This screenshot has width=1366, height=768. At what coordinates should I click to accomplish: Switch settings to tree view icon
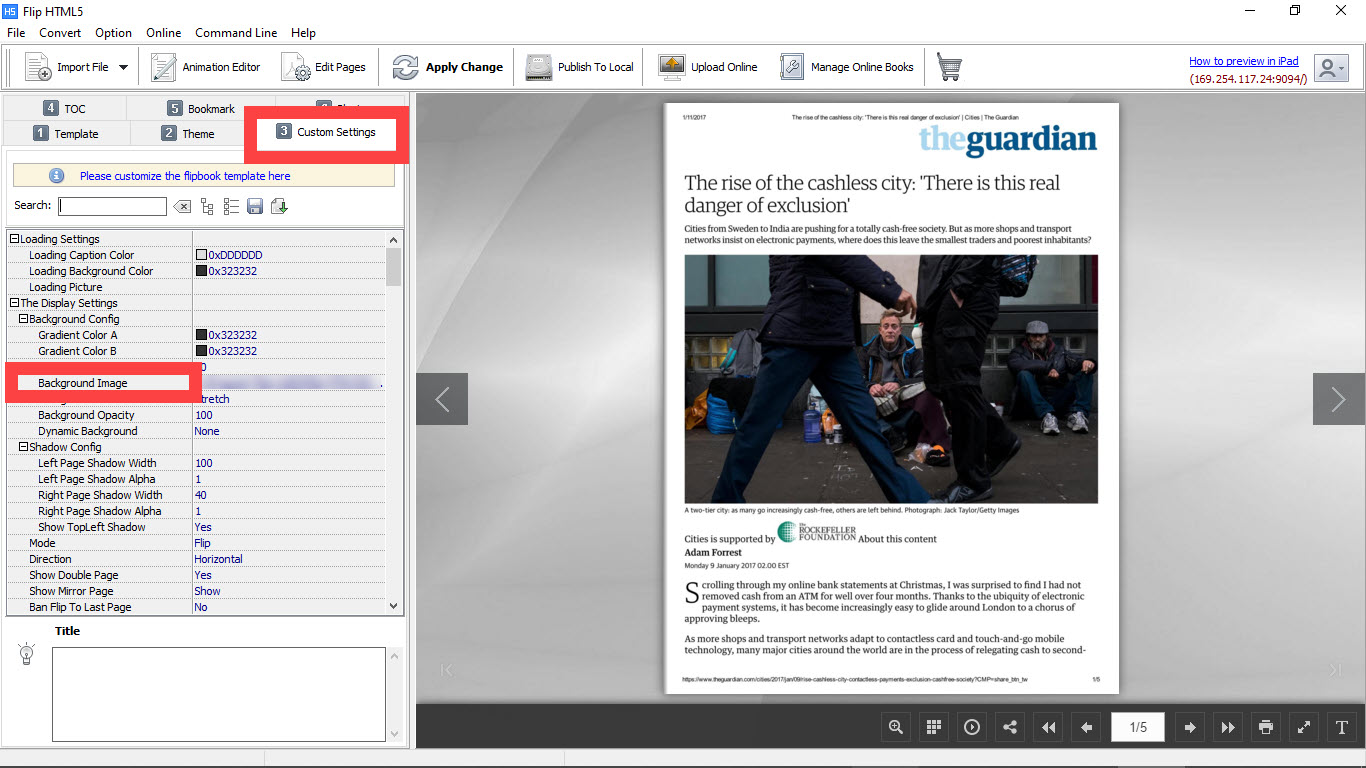[207, 206]
